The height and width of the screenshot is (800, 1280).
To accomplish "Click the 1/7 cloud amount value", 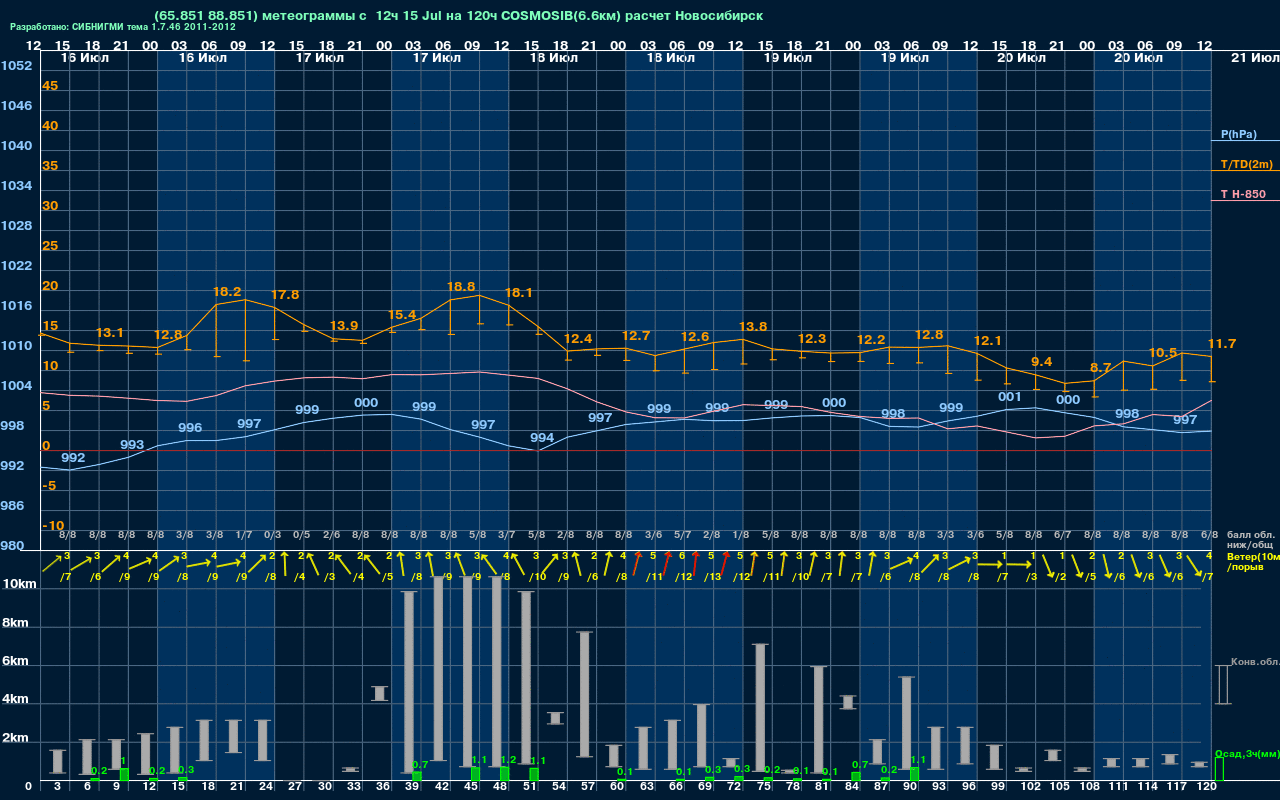I will [244, 536].
